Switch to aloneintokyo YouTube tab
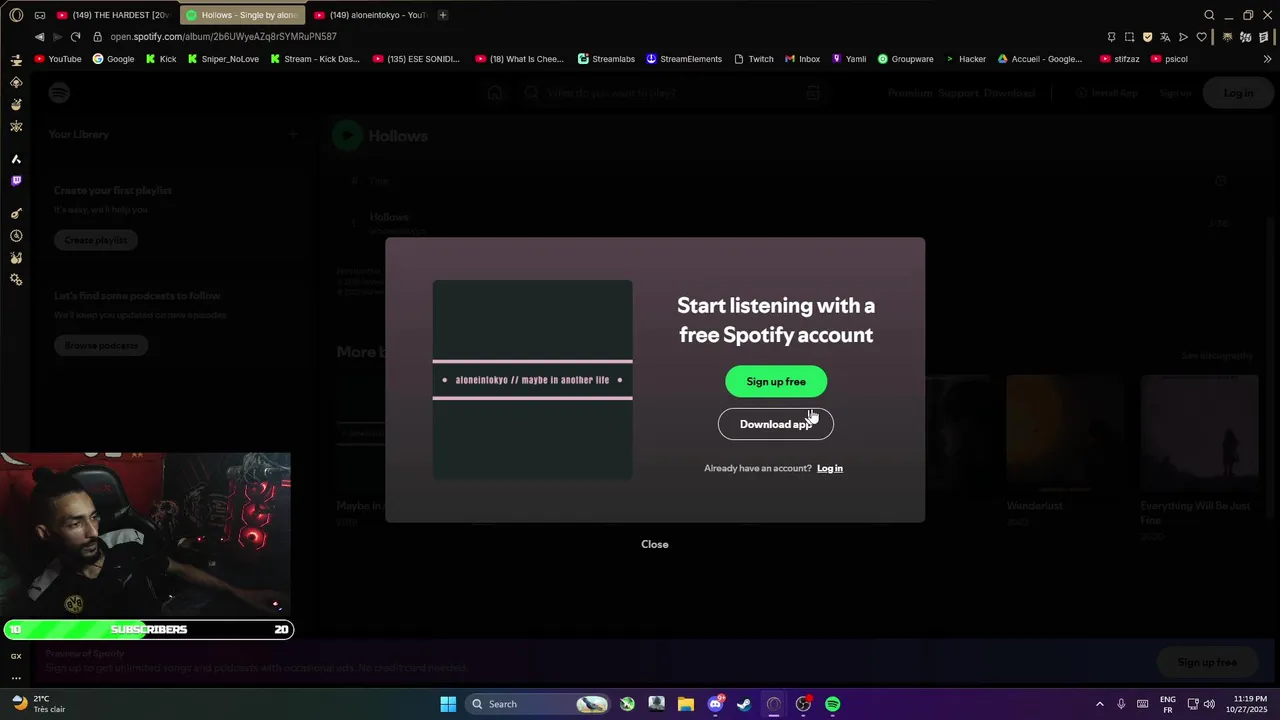 click(x=370, y=15)
